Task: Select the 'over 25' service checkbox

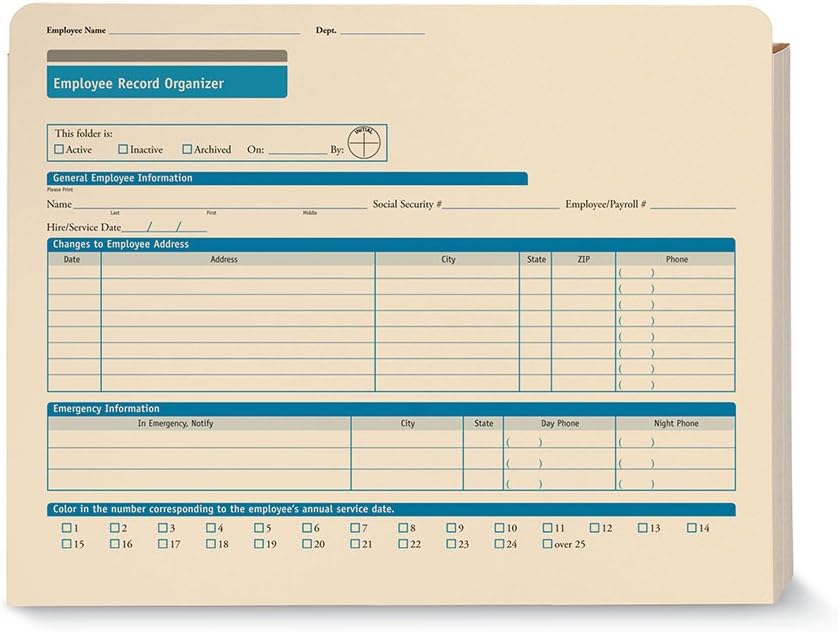Action: pyautogui.click(x=549, y=544)
